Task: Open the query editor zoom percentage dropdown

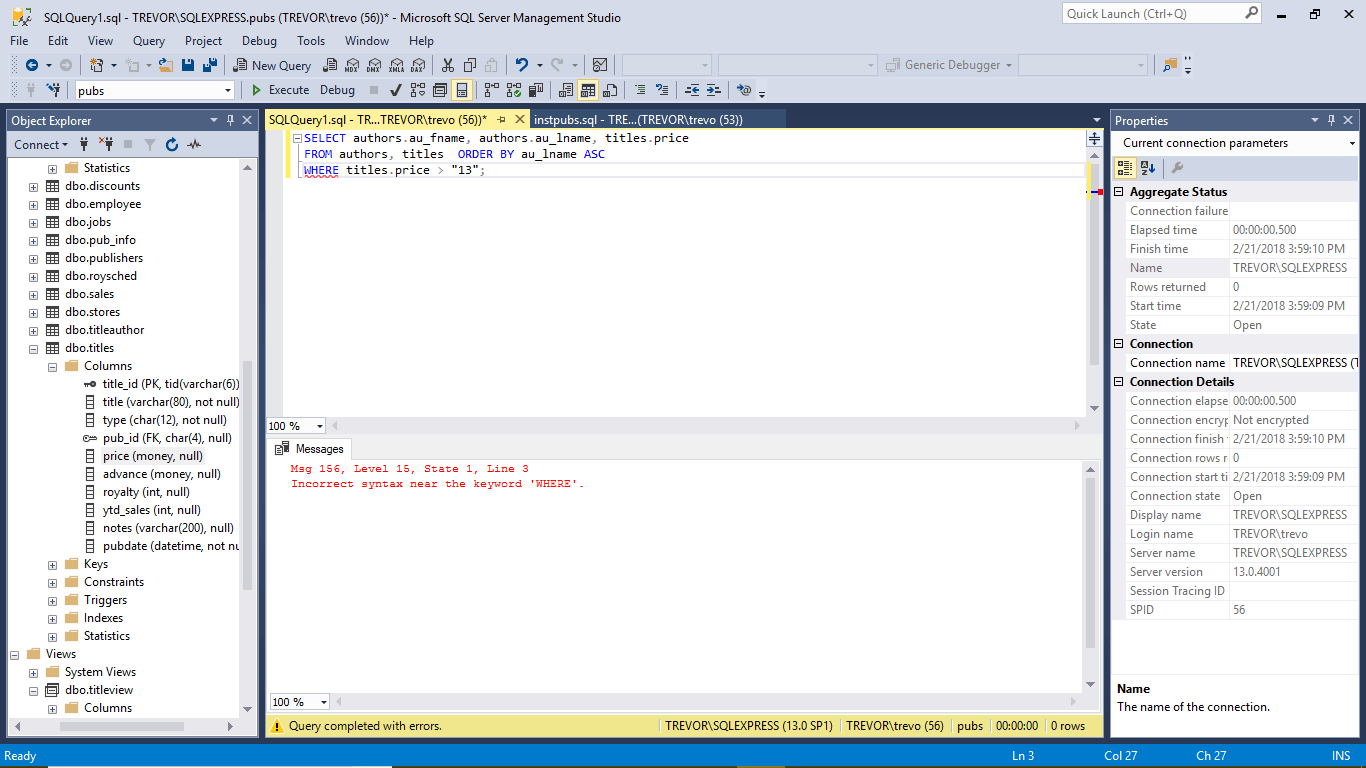Action: pos(319,426)
